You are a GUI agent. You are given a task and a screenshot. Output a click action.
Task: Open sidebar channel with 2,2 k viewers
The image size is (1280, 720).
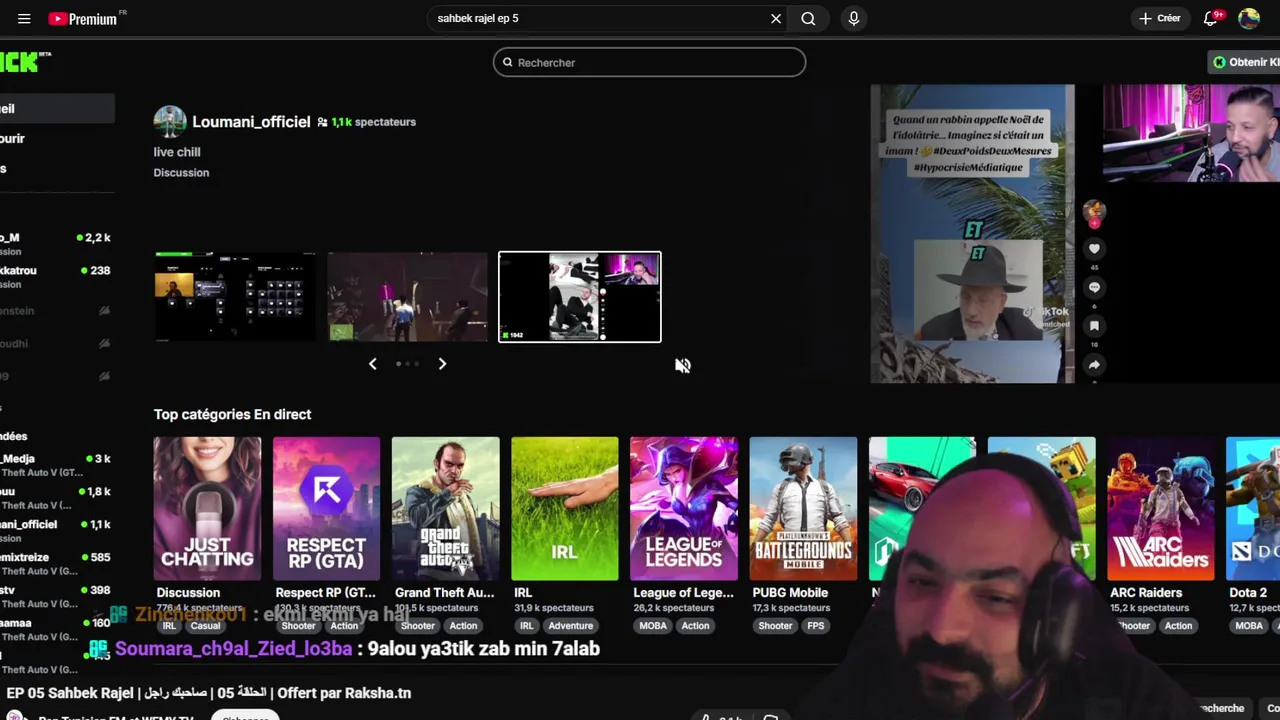(55, 243)
